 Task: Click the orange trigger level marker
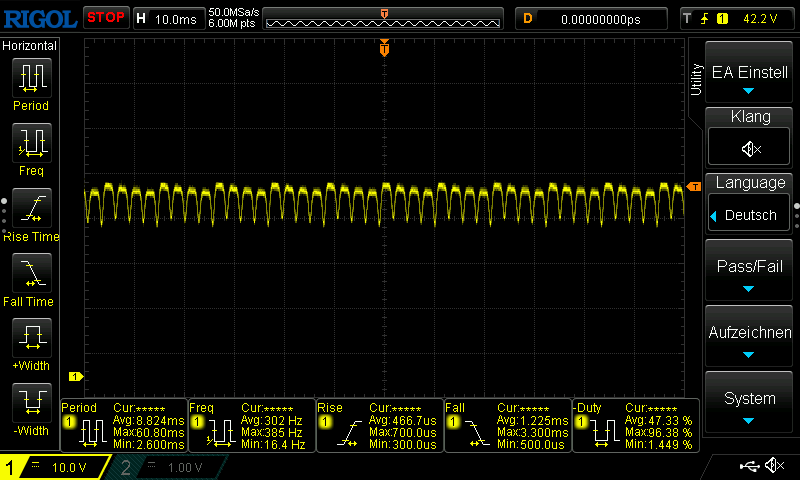pyautogui.click(x=694, y=187)
